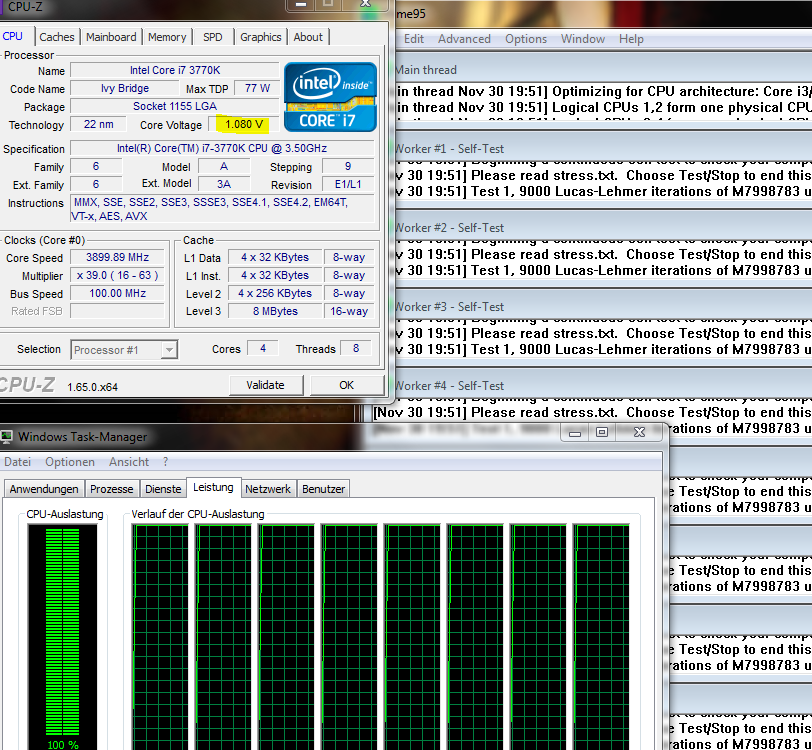Open the Benutzer tab in Task-Manager
812x750 pixels.
[323, 489]
